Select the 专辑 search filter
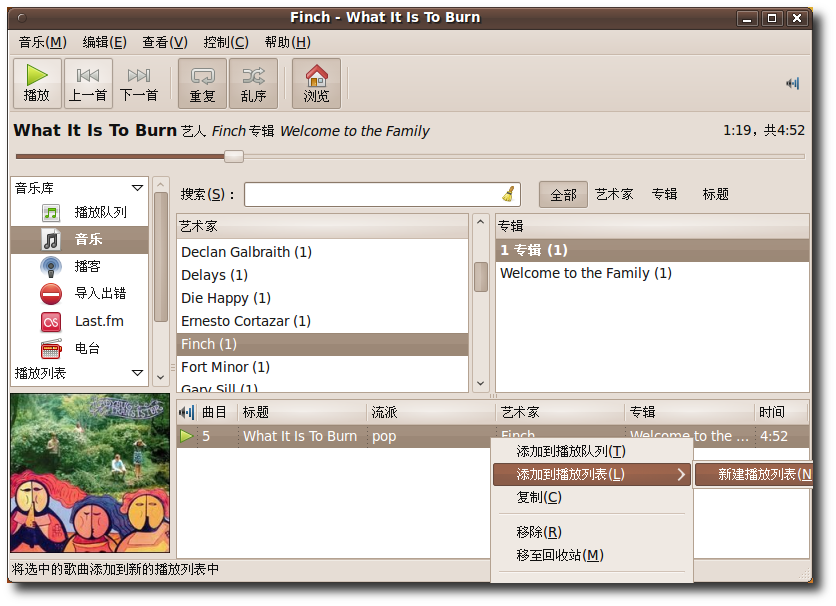The image size is (836, 606). pos(664,195)
